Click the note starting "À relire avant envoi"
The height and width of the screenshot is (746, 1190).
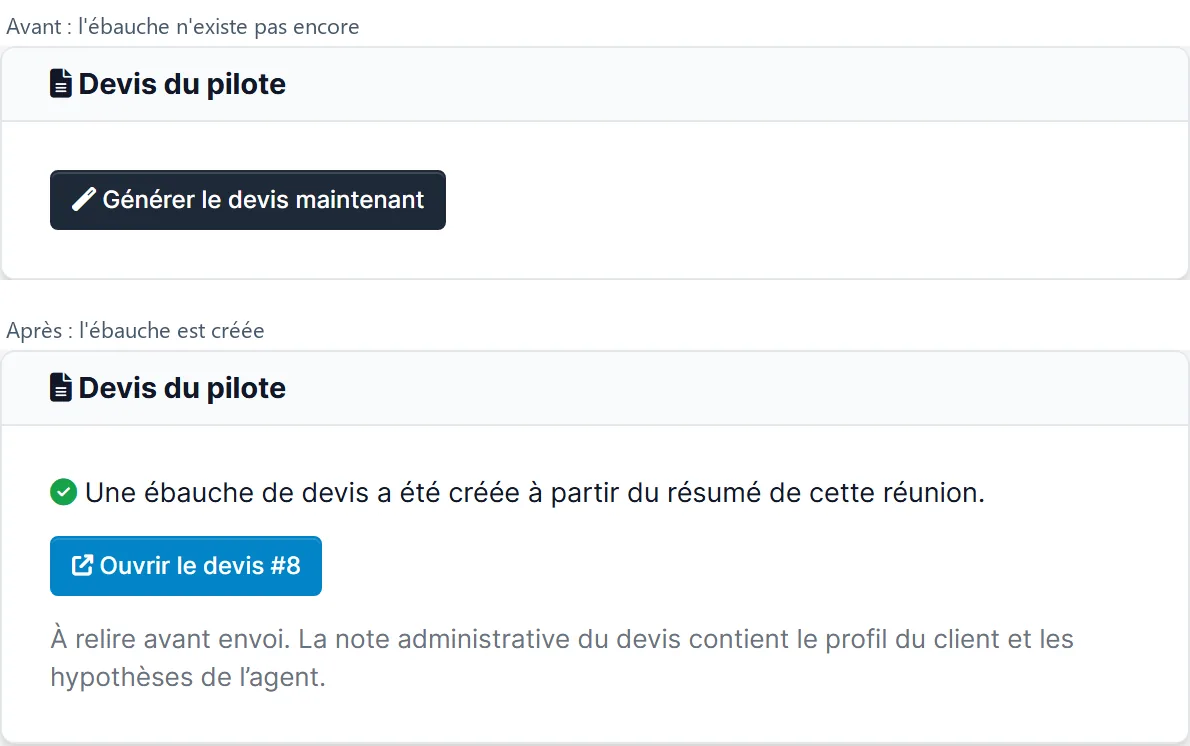coord(562,657)
